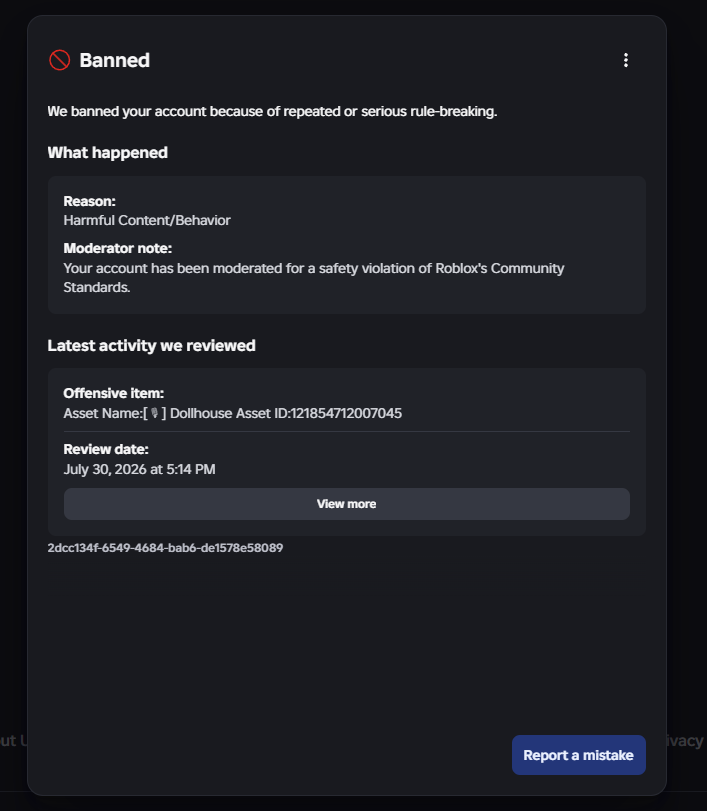
Task: Click the microphone emoji in the asset name
Action: tap(155, 413)
